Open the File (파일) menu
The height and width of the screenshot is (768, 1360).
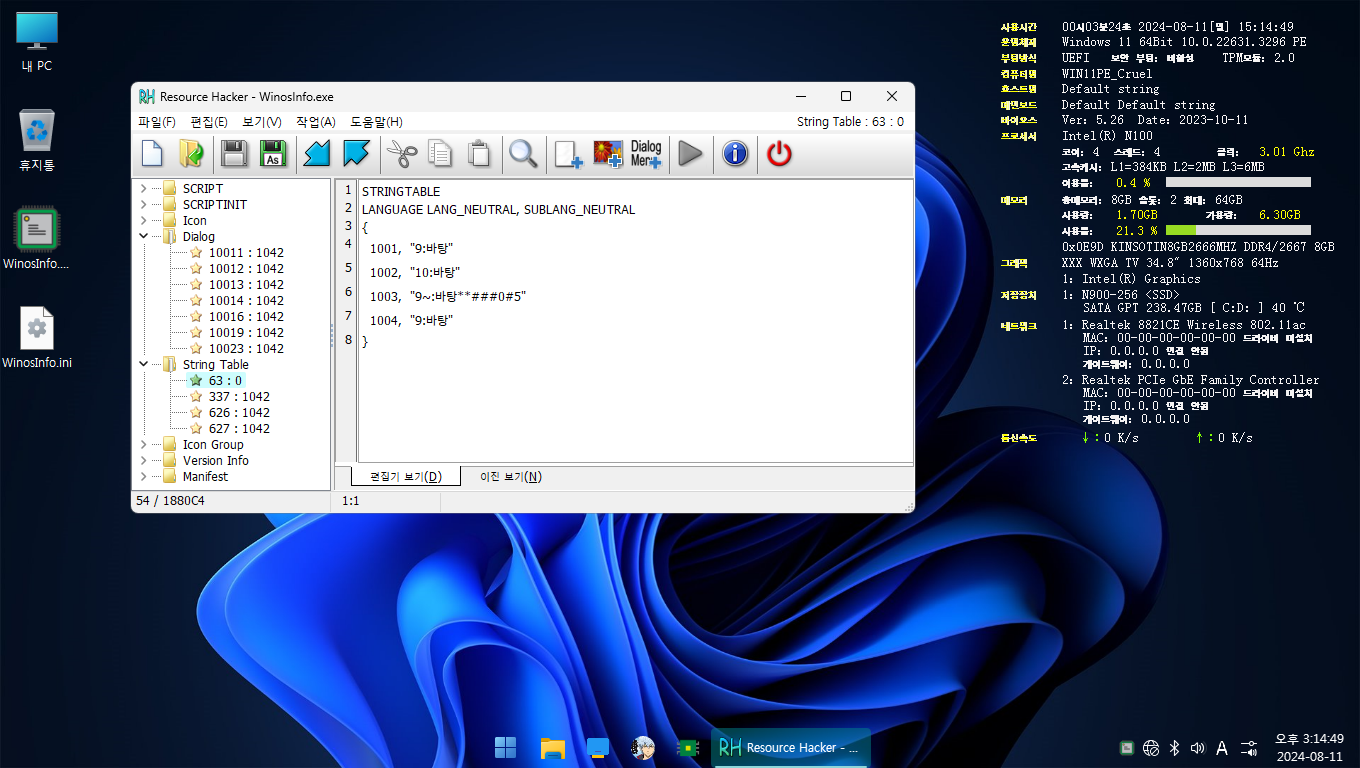point(157,122)
